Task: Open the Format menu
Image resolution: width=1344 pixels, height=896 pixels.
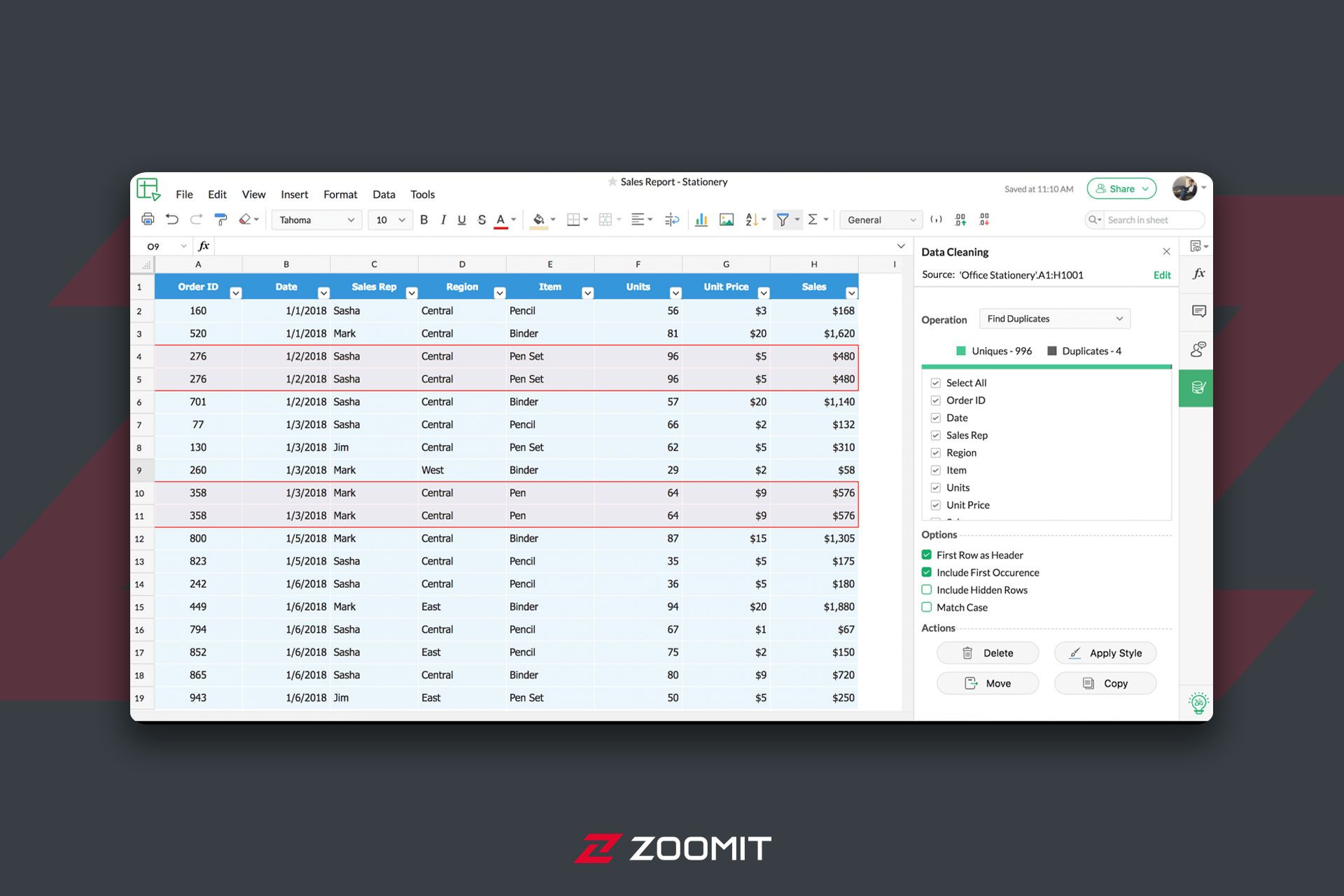Action: [x=340, y=195]
